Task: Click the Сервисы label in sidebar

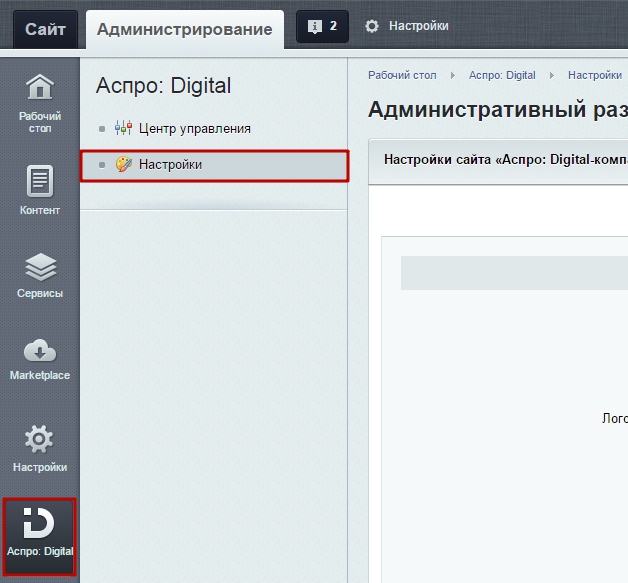Action: point(40,293)
